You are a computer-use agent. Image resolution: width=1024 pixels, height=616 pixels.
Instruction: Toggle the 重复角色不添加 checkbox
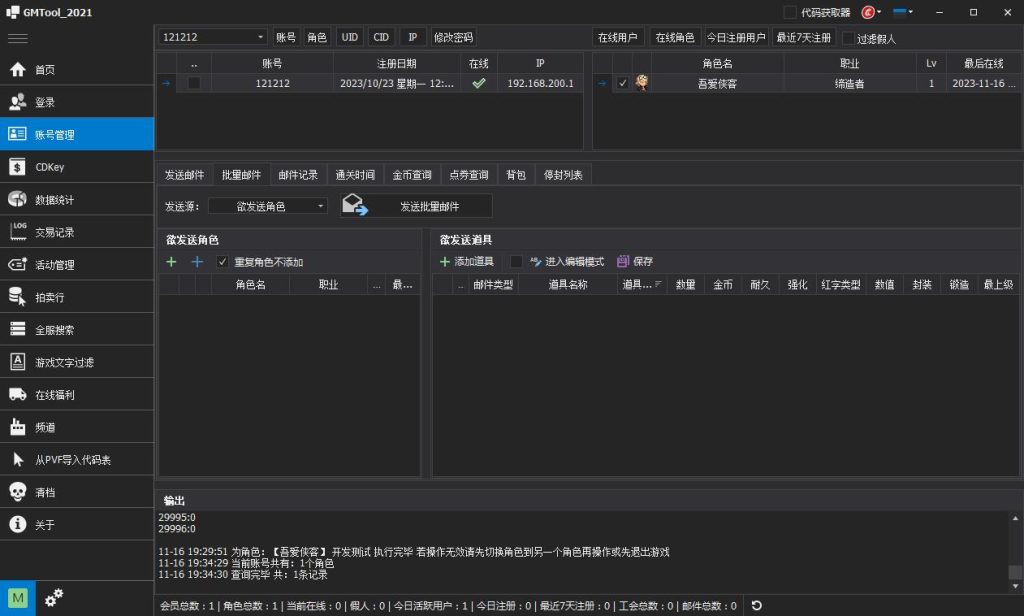click(222, 261)
